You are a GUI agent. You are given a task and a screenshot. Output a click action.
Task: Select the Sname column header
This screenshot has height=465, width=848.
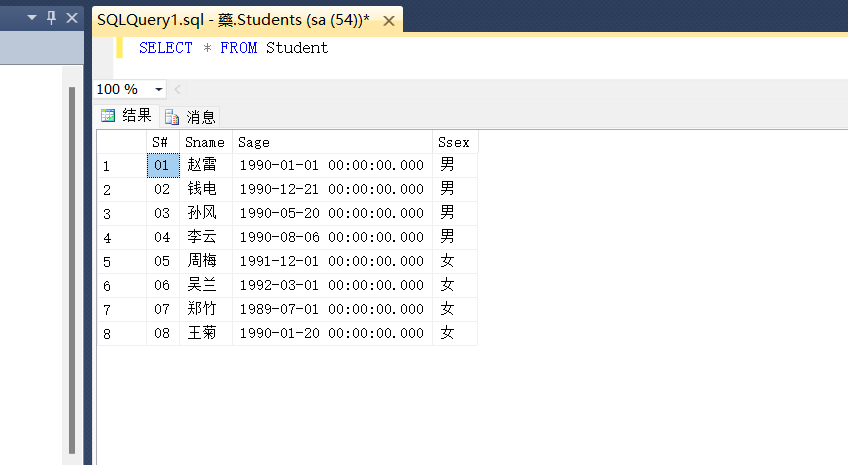coord(206,142)
